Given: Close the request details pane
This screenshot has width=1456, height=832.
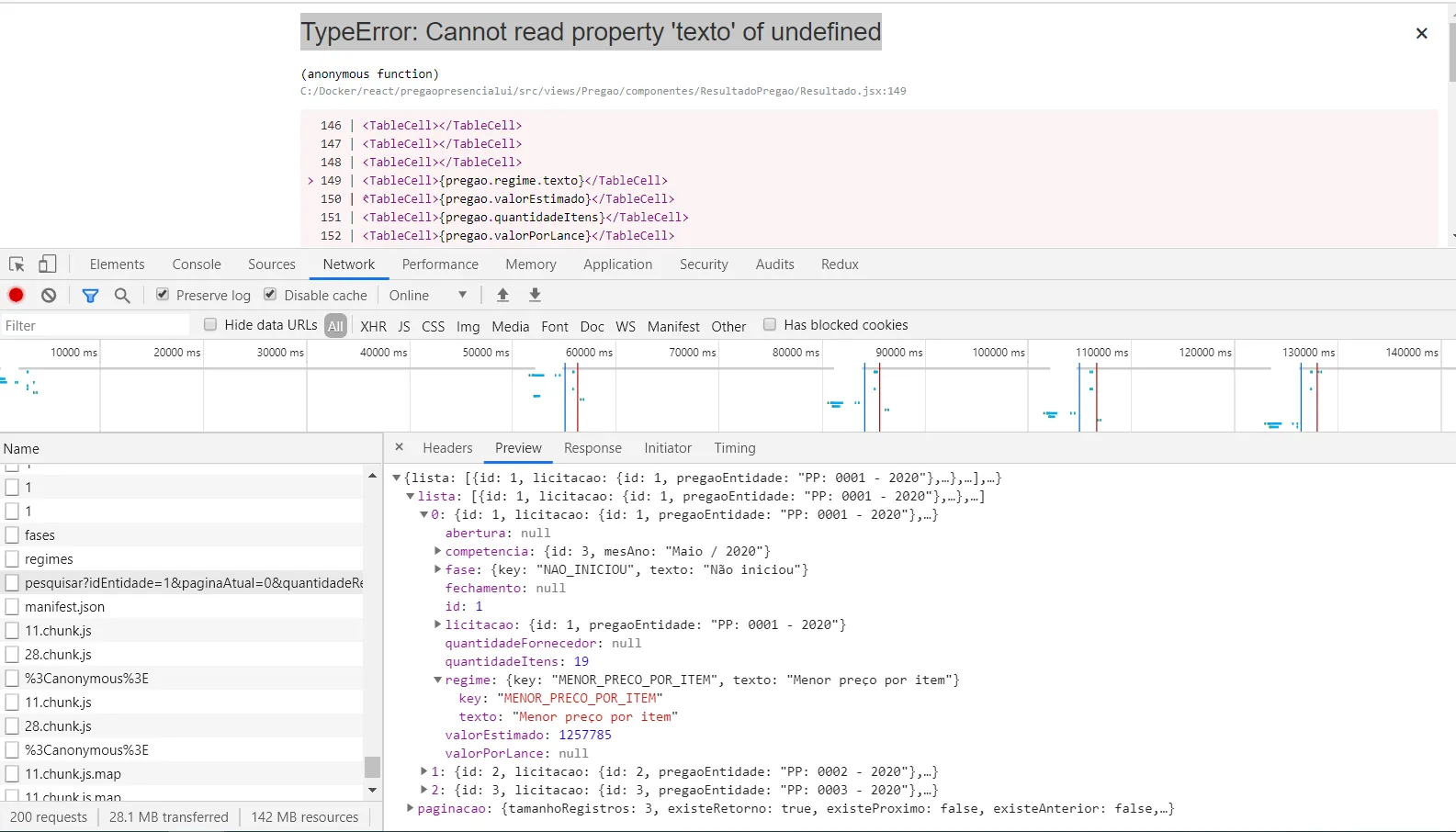Looking at the screenshot, I should pyautogui.click(x=399, y=447).
